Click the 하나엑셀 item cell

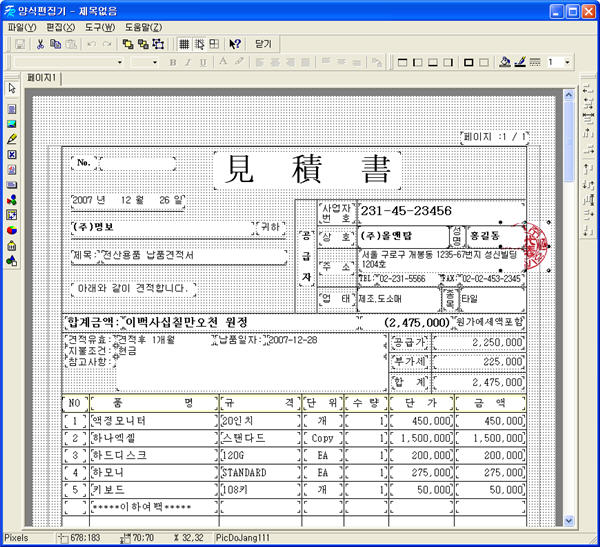tap(154, 438)
